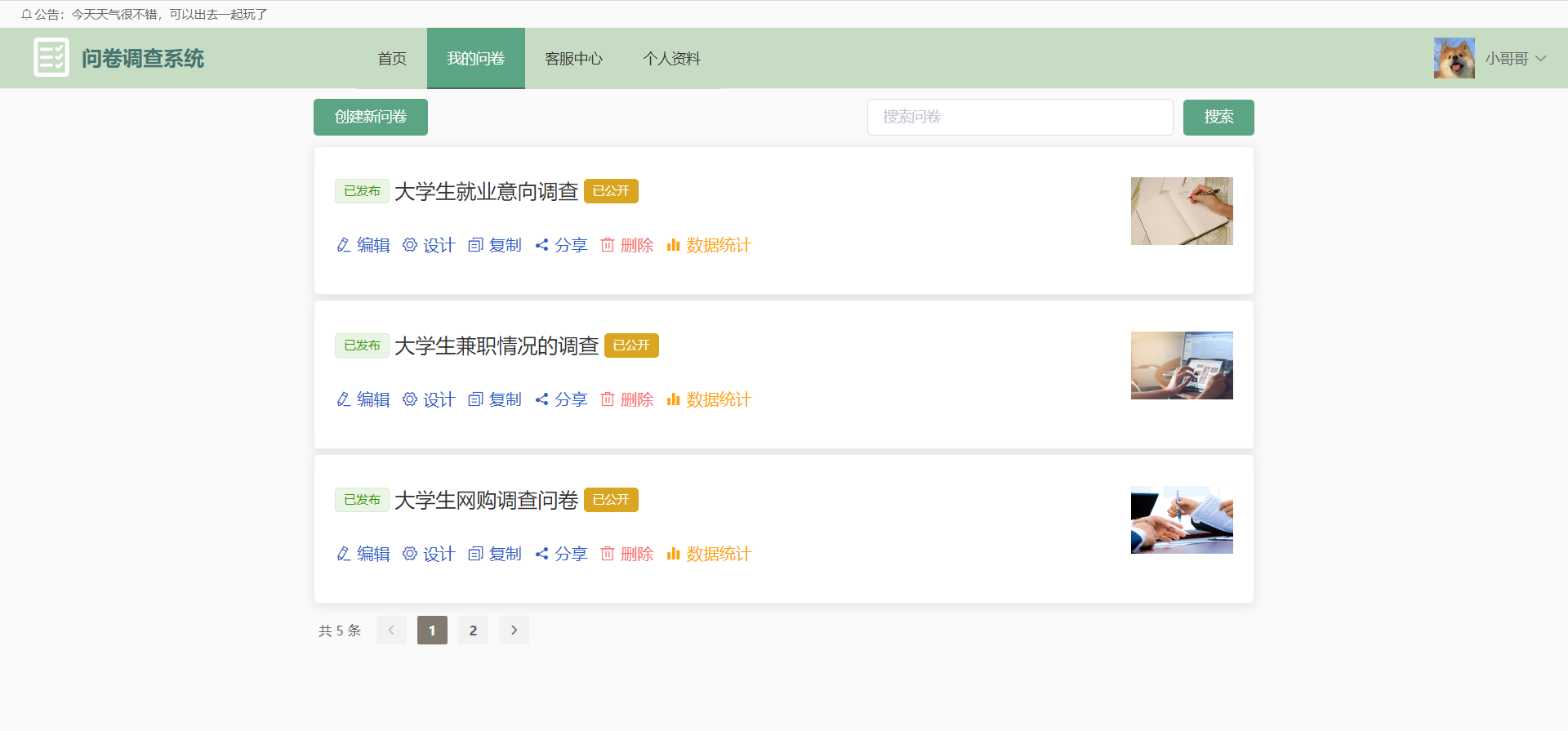This screenshot has height=731, width=1568.
Task: Click the design gear icon for 大学生就业意向调查
Action: pos(410,245)
